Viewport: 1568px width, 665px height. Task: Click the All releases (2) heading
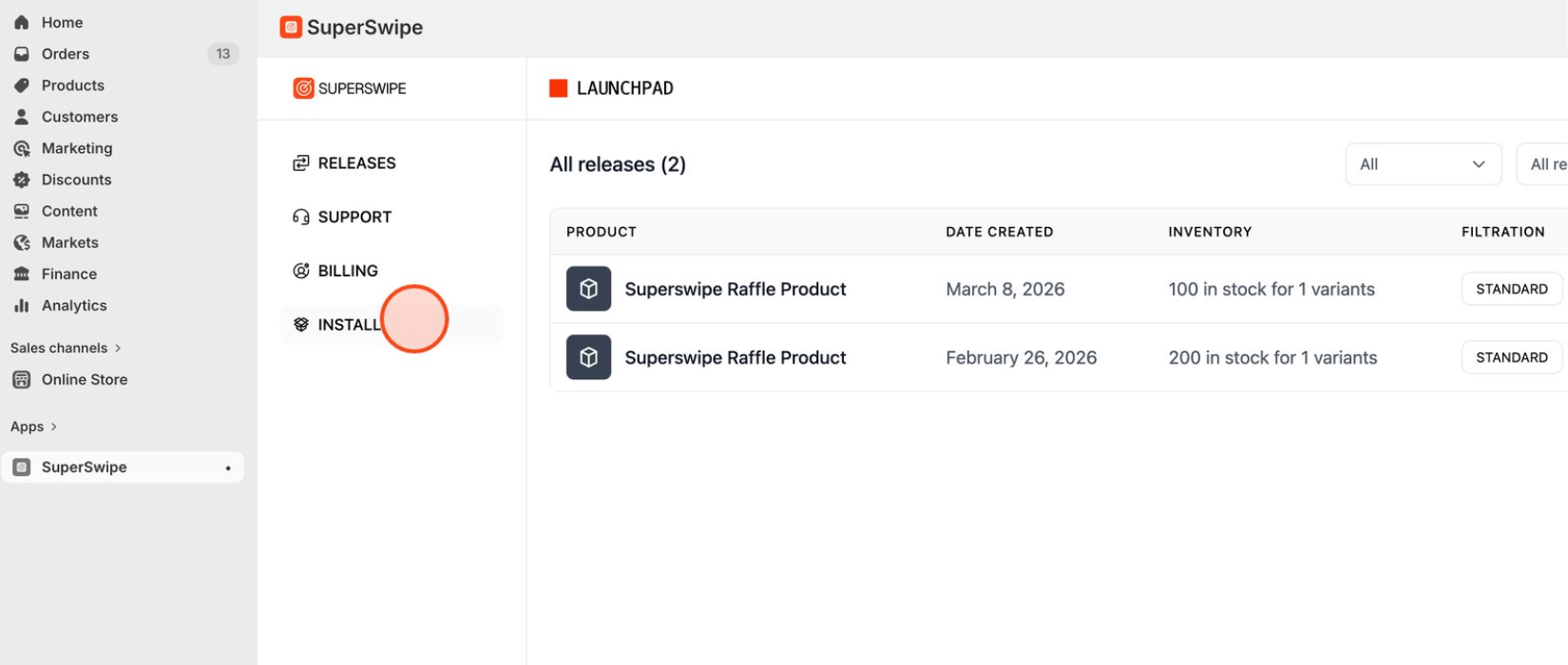pyautogui.click(x=618, y=164)
